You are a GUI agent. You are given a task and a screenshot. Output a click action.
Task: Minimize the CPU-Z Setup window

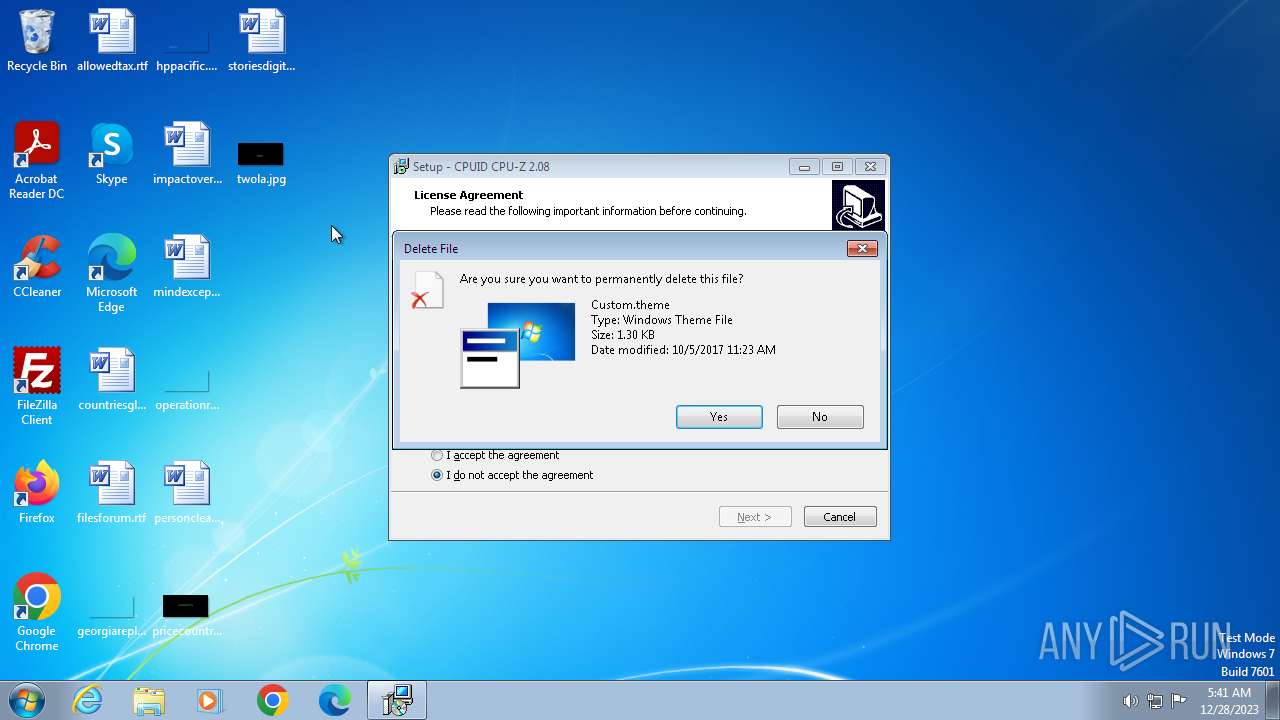tap(804, 167)
